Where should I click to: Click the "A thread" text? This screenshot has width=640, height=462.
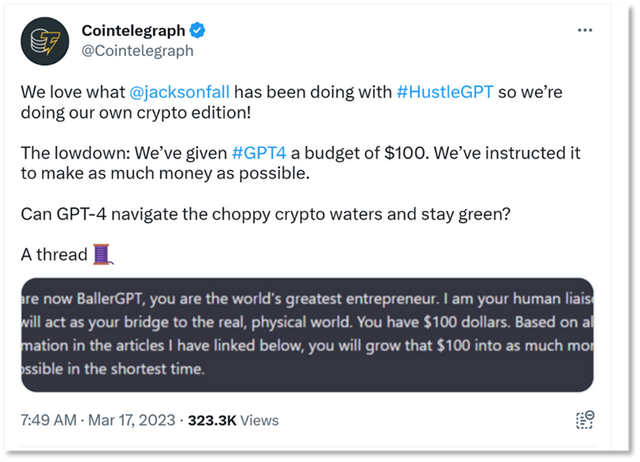click(x=54, y=254)
